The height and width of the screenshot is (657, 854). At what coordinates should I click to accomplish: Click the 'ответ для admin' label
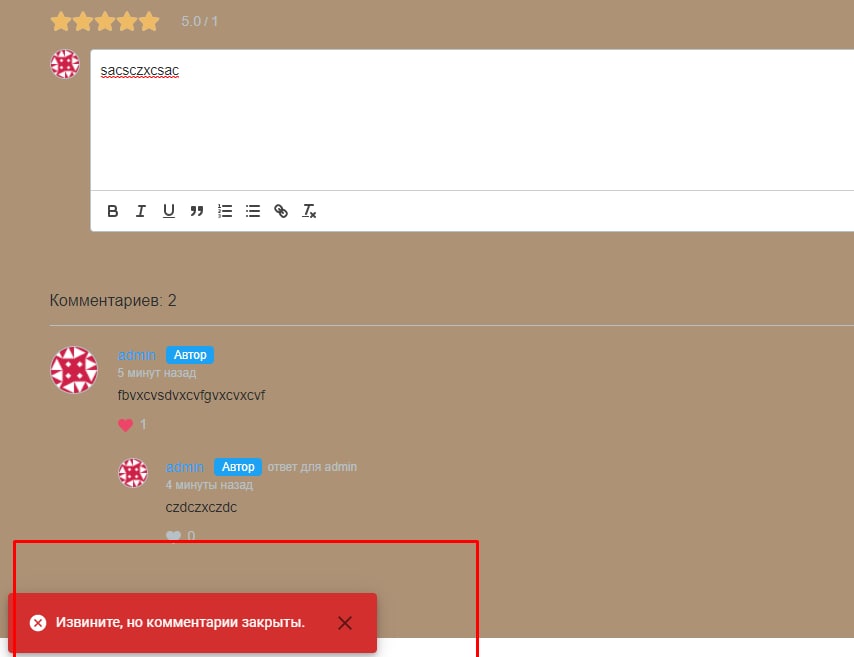click(312, 467)
